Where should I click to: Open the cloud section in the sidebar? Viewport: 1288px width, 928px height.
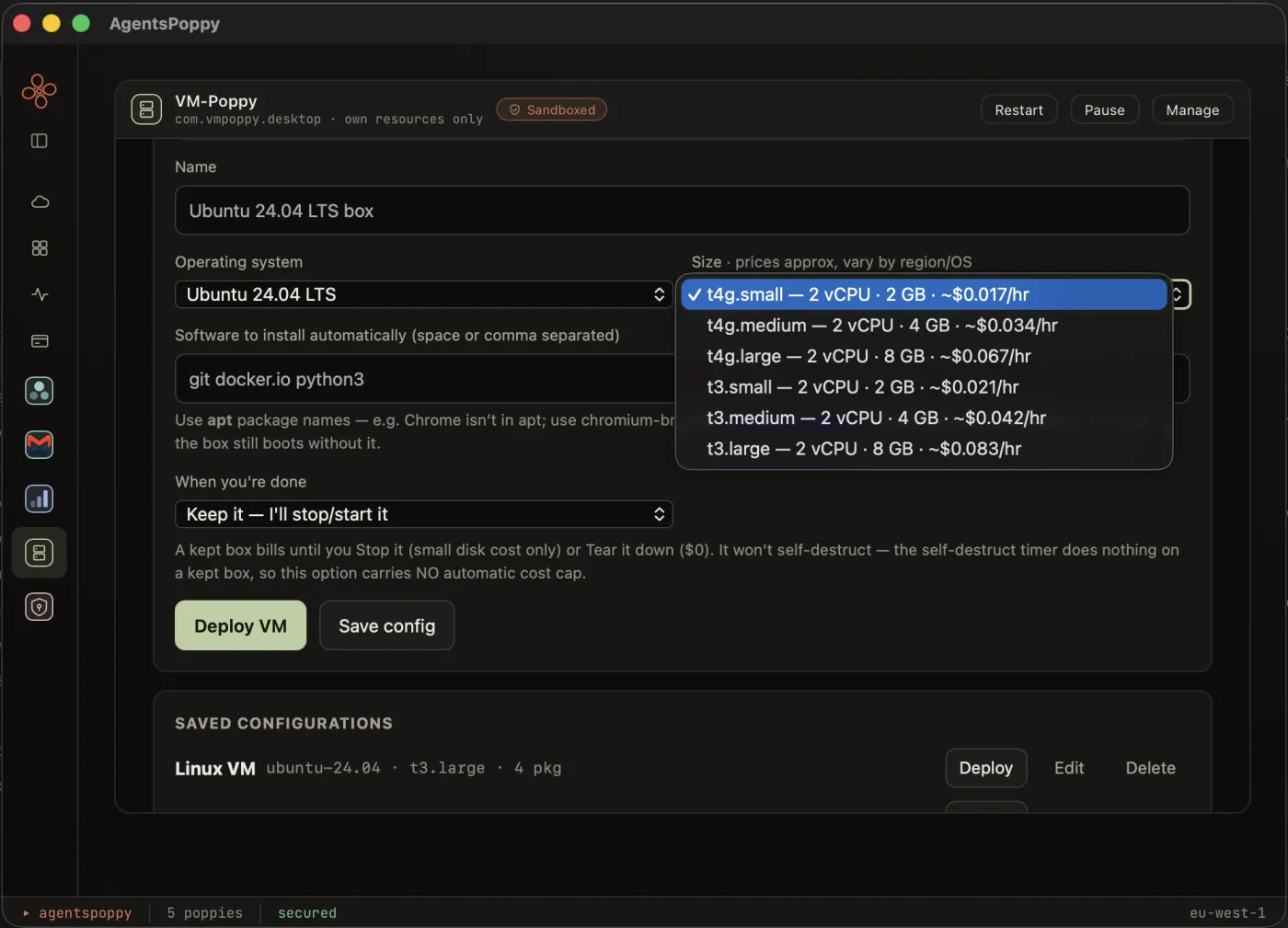(40, 201)
